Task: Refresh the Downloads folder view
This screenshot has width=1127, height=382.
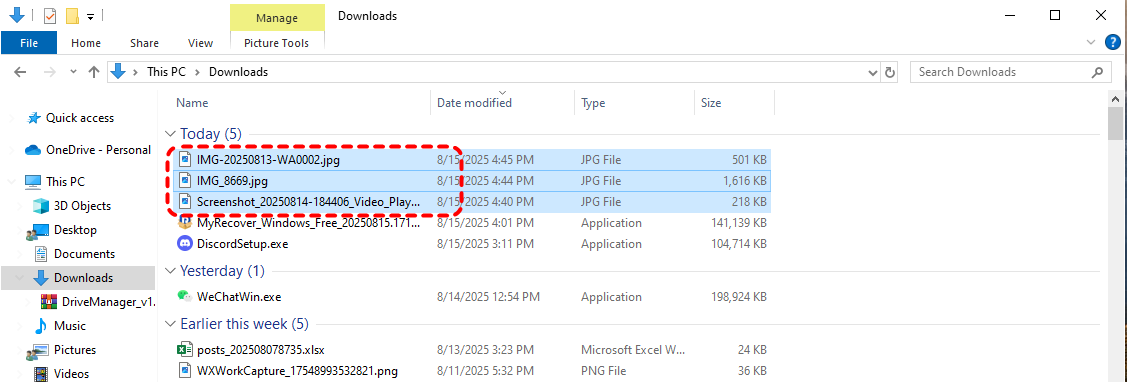Action: 890,72
